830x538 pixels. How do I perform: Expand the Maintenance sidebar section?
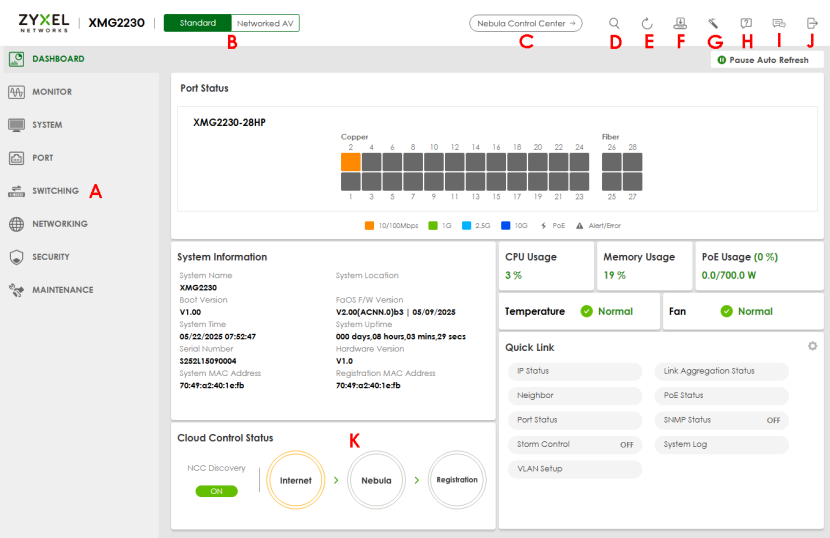[62, 290]
